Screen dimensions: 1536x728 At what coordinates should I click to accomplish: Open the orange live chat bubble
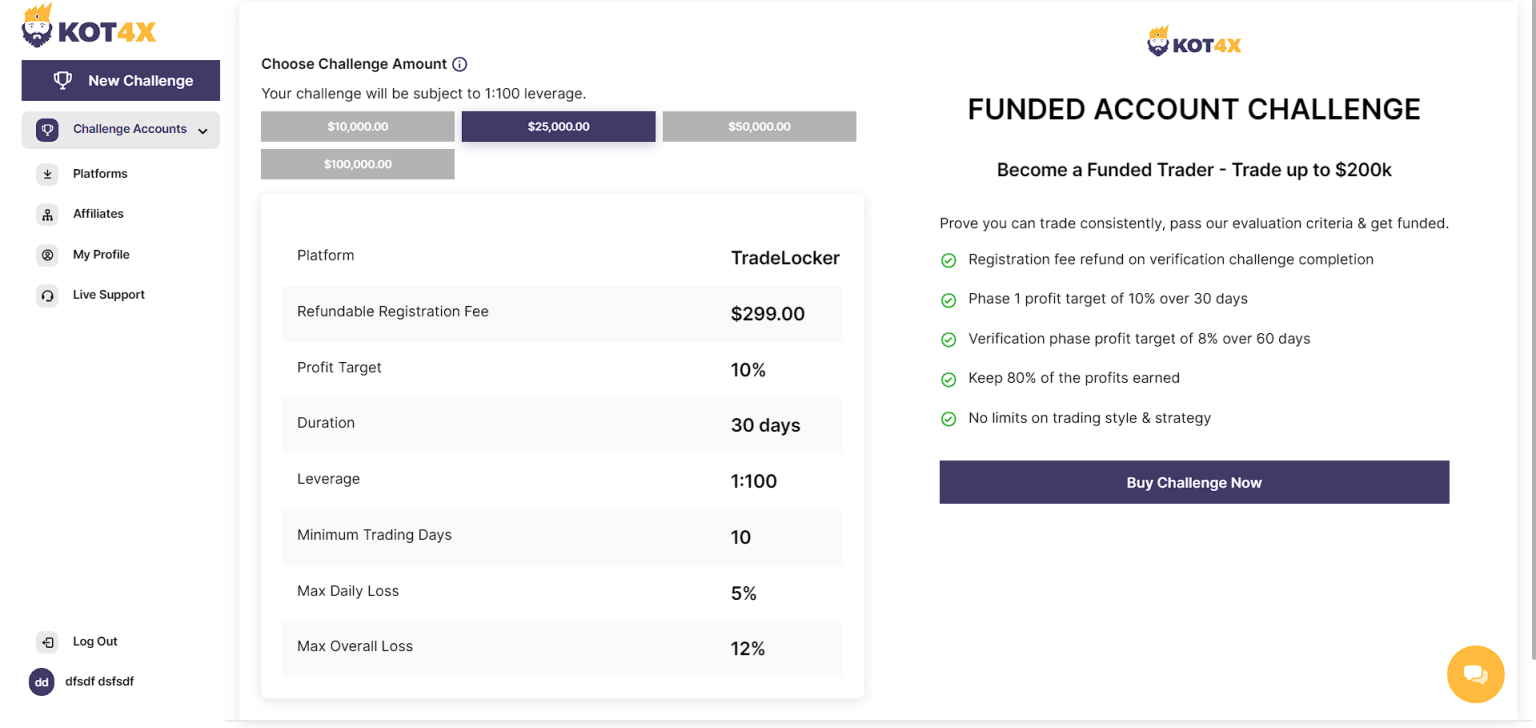click(1475, 674)
